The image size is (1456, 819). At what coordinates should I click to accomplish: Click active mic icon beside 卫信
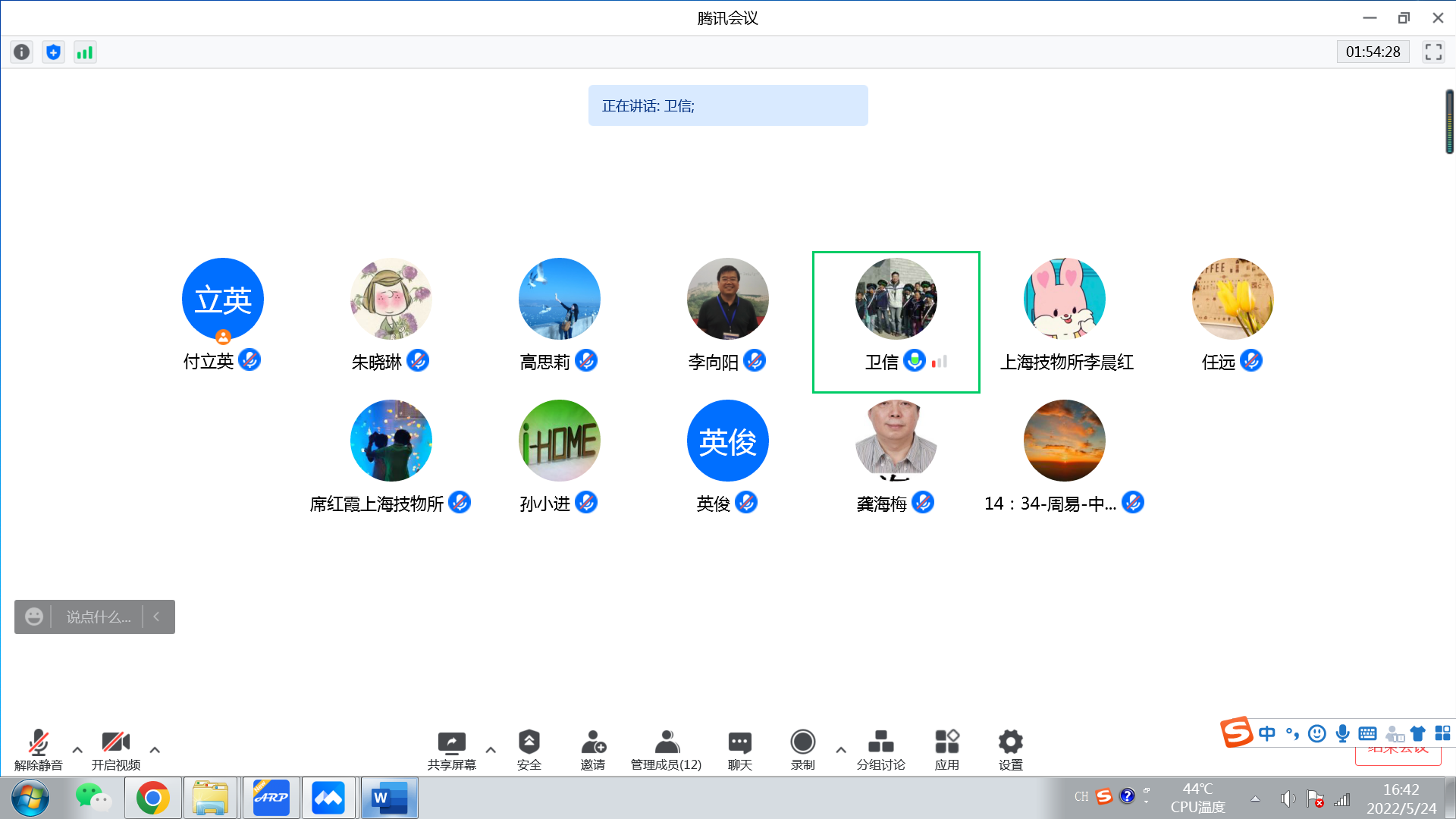pos(915,360)
